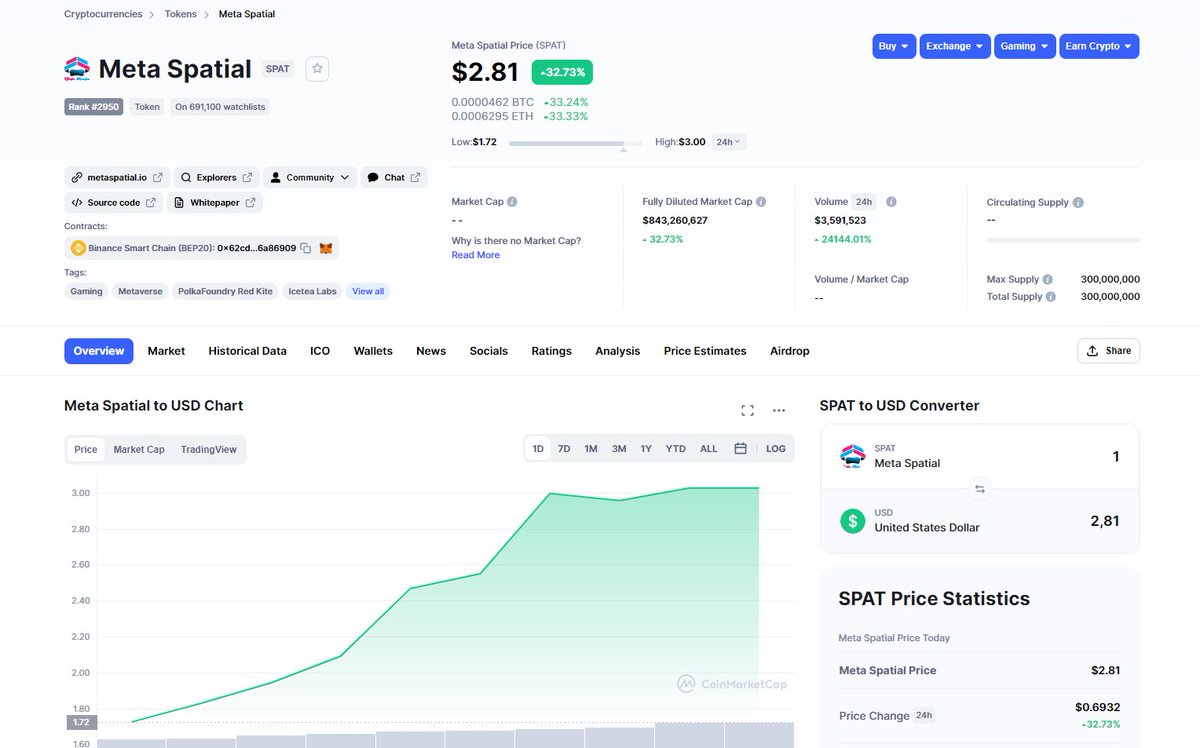Open the Wallets tab
Screen dimensions: 1200x748
pyautogui.click(x=373, y=351)
